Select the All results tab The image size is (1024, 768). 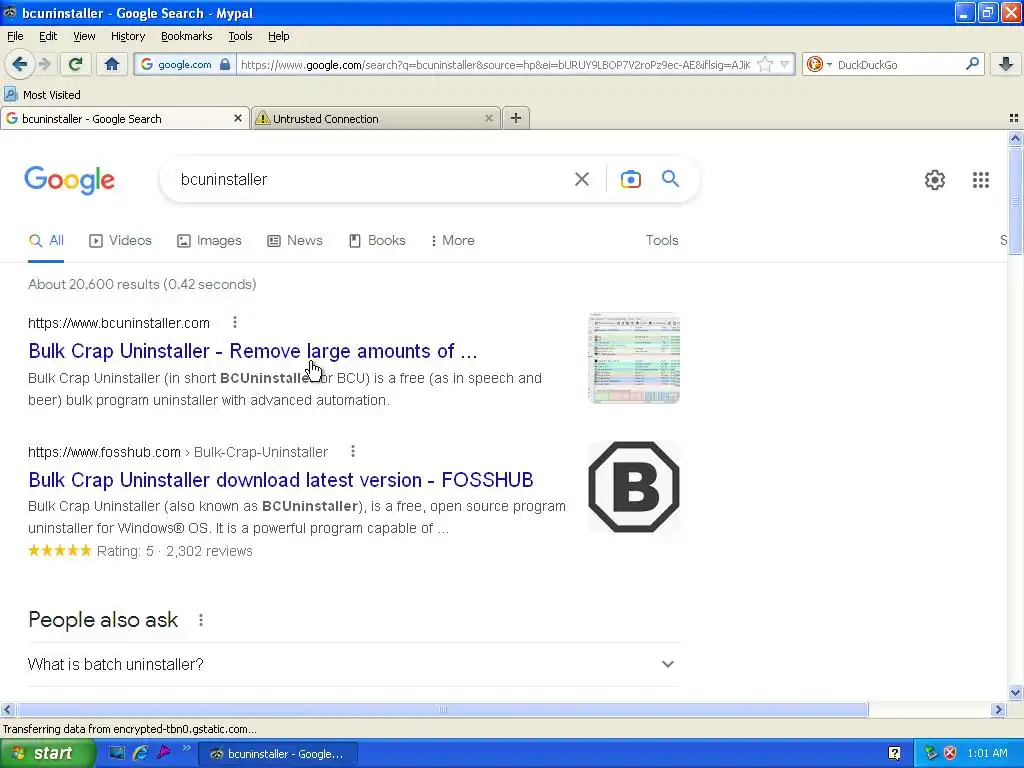point(46,240)
